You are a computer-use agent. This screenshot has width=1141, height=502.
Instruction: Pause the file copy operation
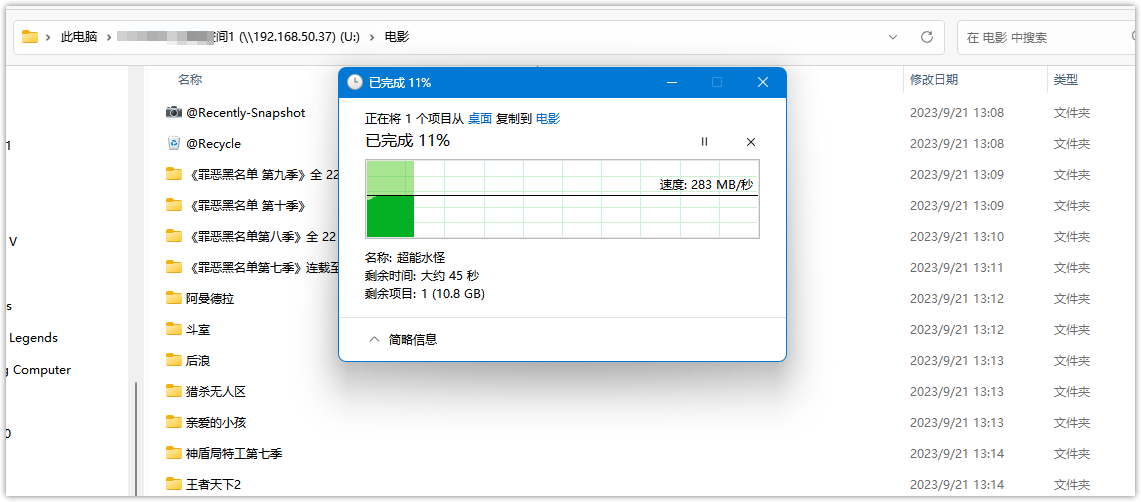704,142
